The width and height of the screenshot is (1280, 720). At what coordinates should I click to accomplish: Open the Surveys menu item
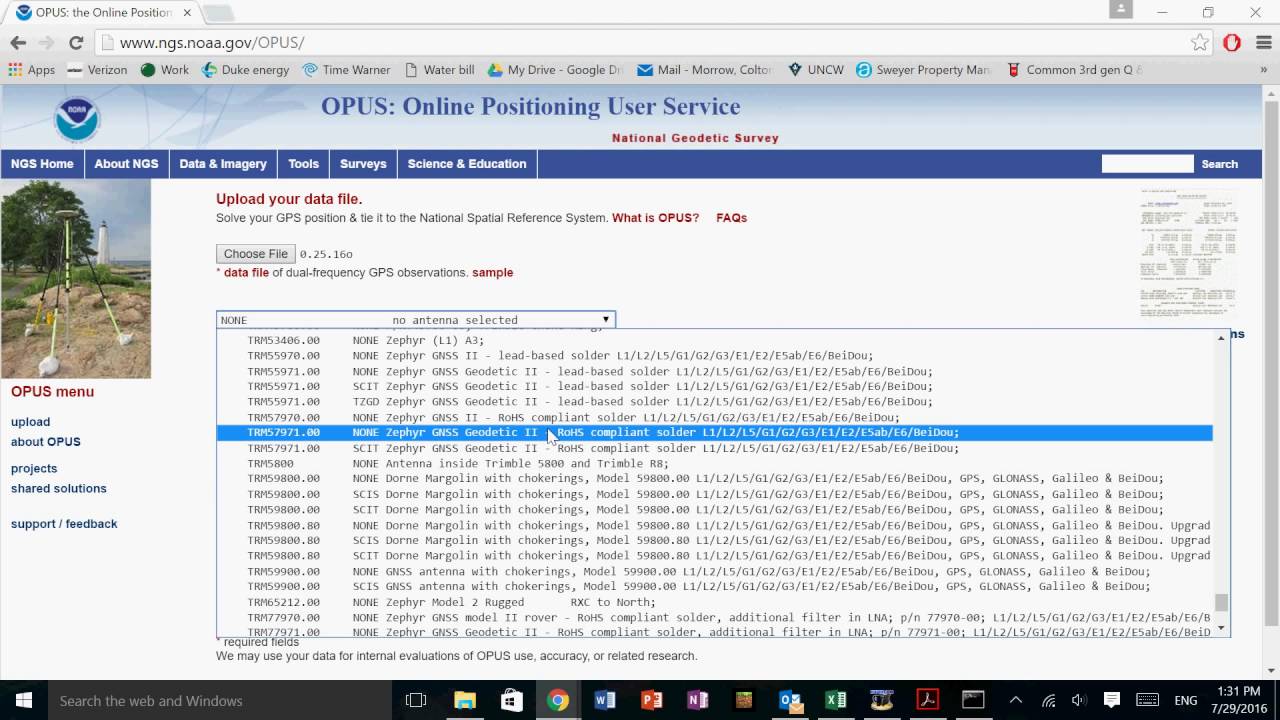[x=363, y=164]
